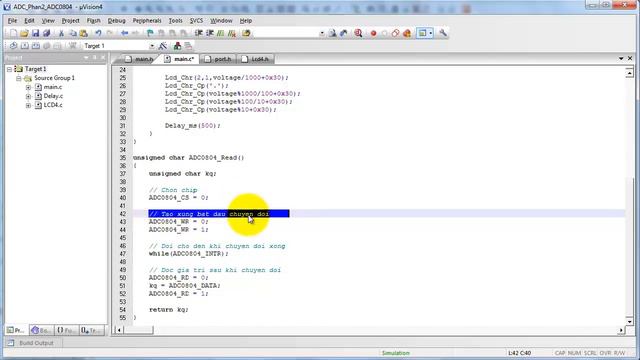
Task: Select the main.c* editor tab
Action: point(179,59)
